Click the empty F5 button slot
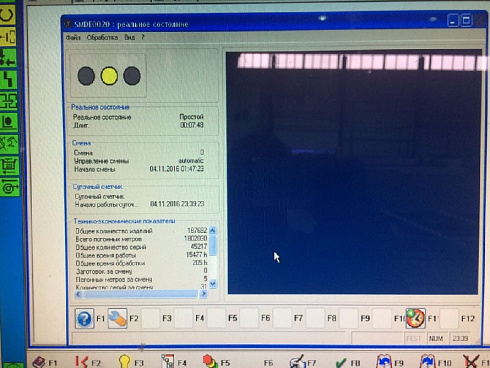The height and width of the screenshot is (368, 490). coord(216,319)
